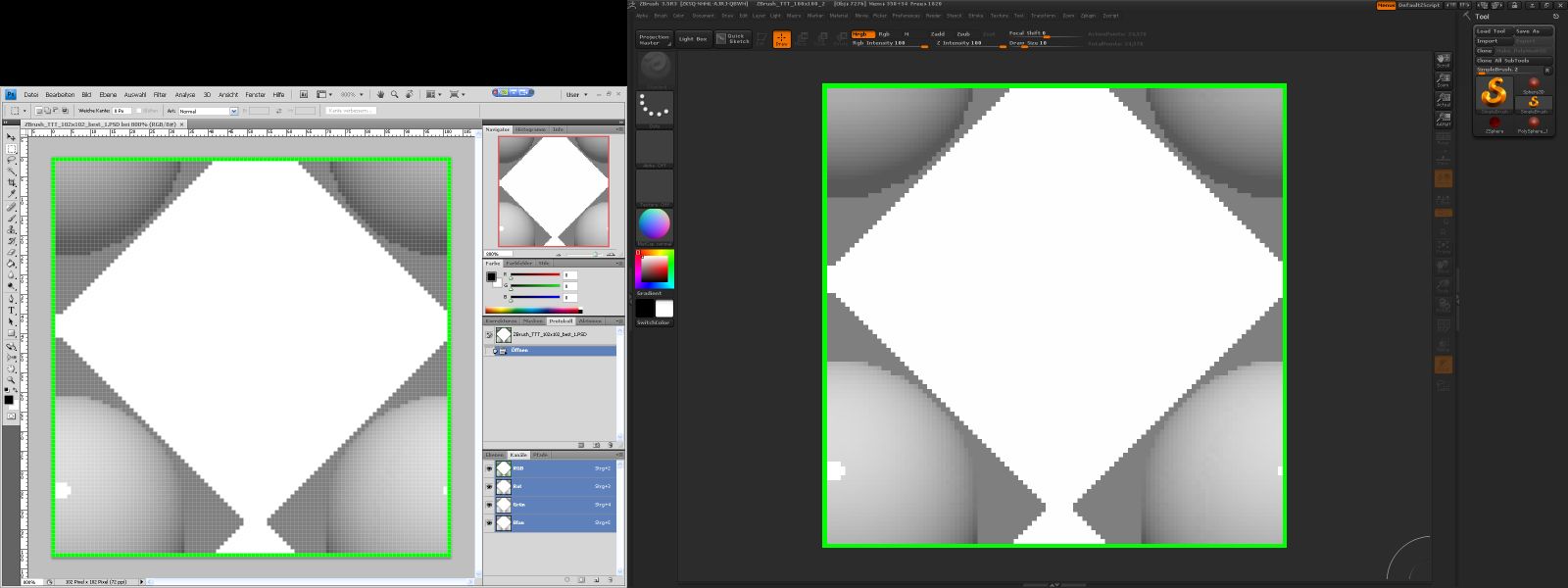Open the Filter menu in Photoshop
This screenshot has width=1568, height=588.
[x=160, y=95]
